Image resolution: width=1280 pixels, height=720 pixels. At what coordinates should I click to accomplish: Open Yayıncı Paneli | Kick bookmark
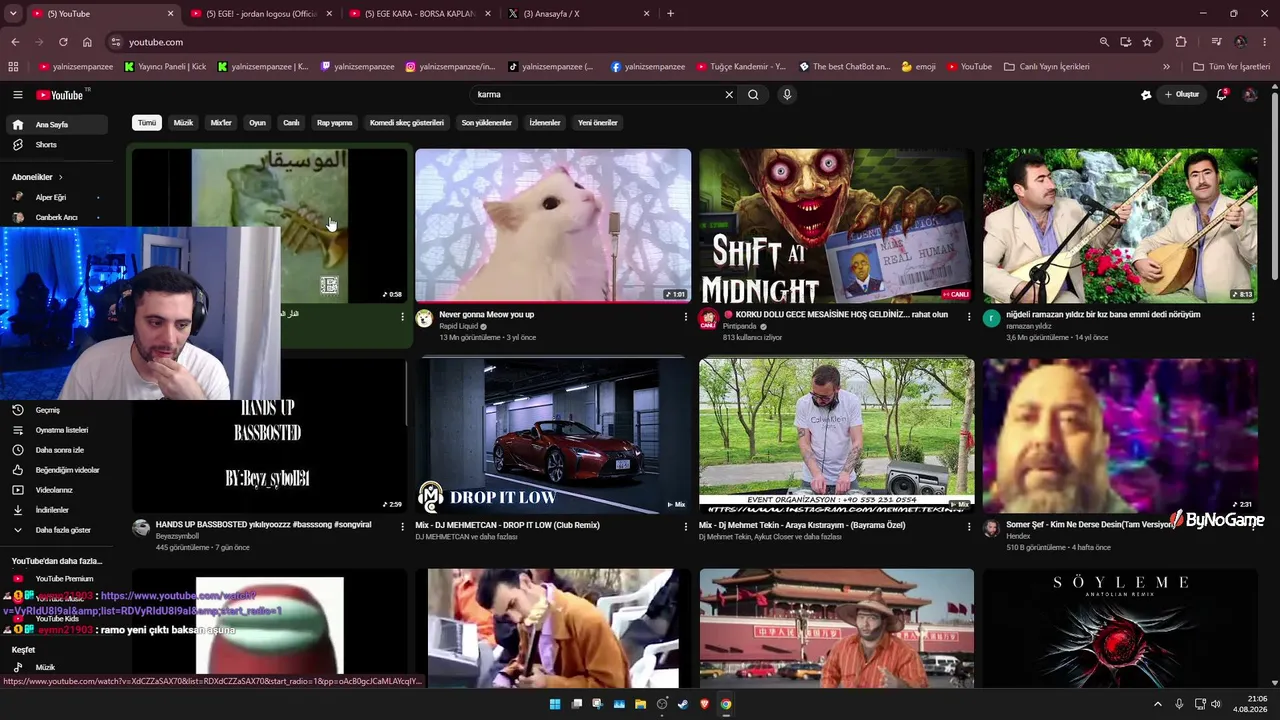[x=165, y=67]
